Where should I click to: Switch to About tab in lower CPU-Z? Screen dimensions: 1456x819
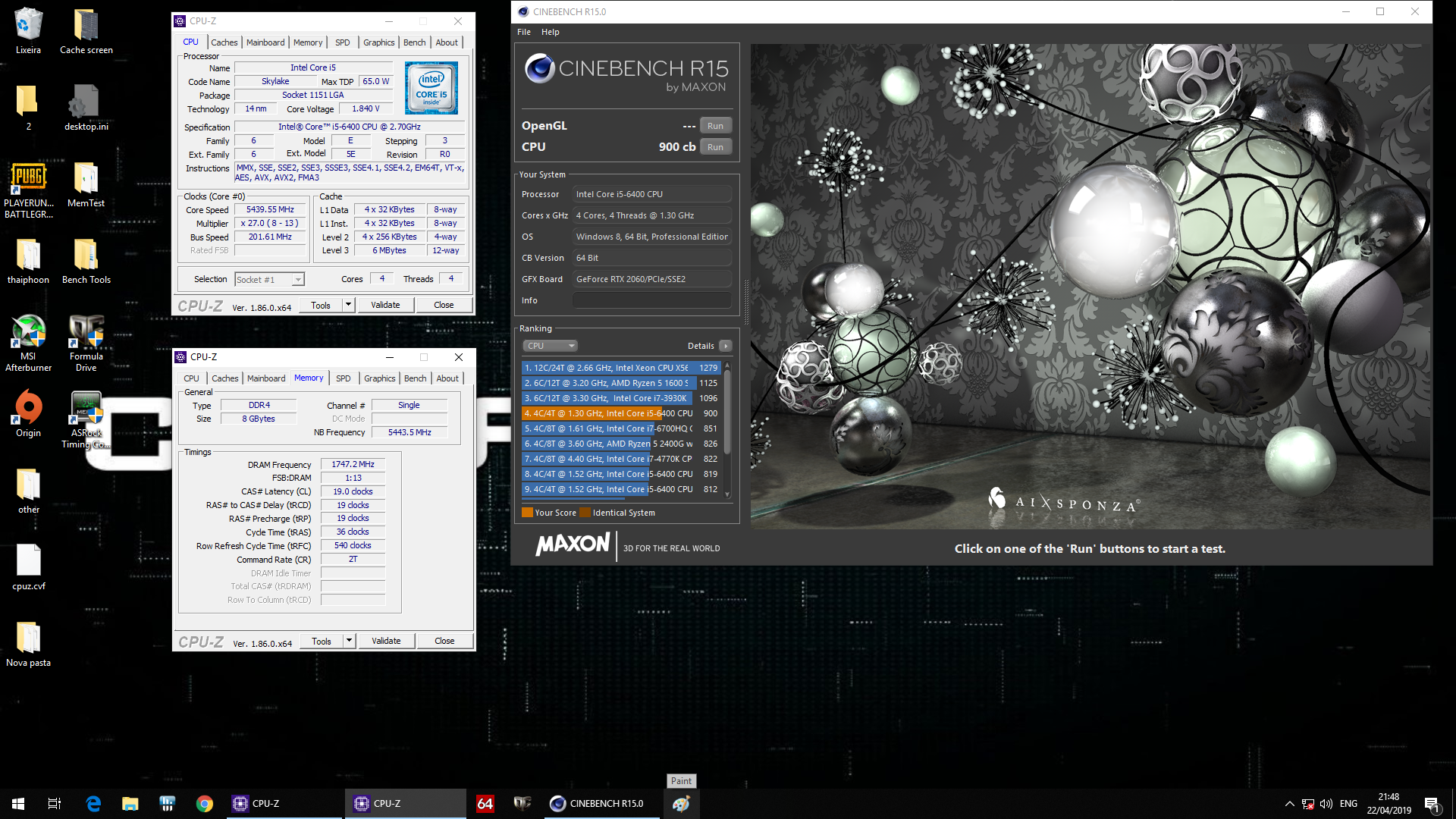click(447, 378)
